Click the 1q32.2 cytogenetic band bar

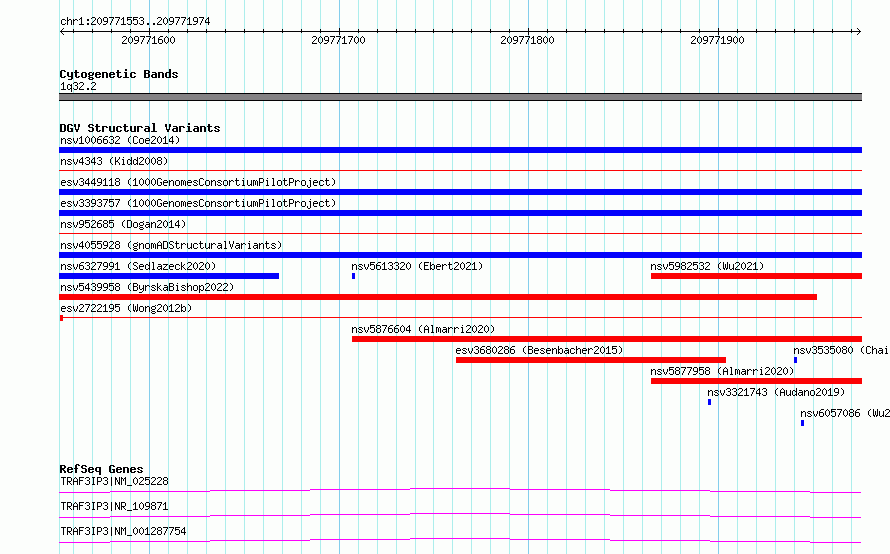(x=460, y=97)
